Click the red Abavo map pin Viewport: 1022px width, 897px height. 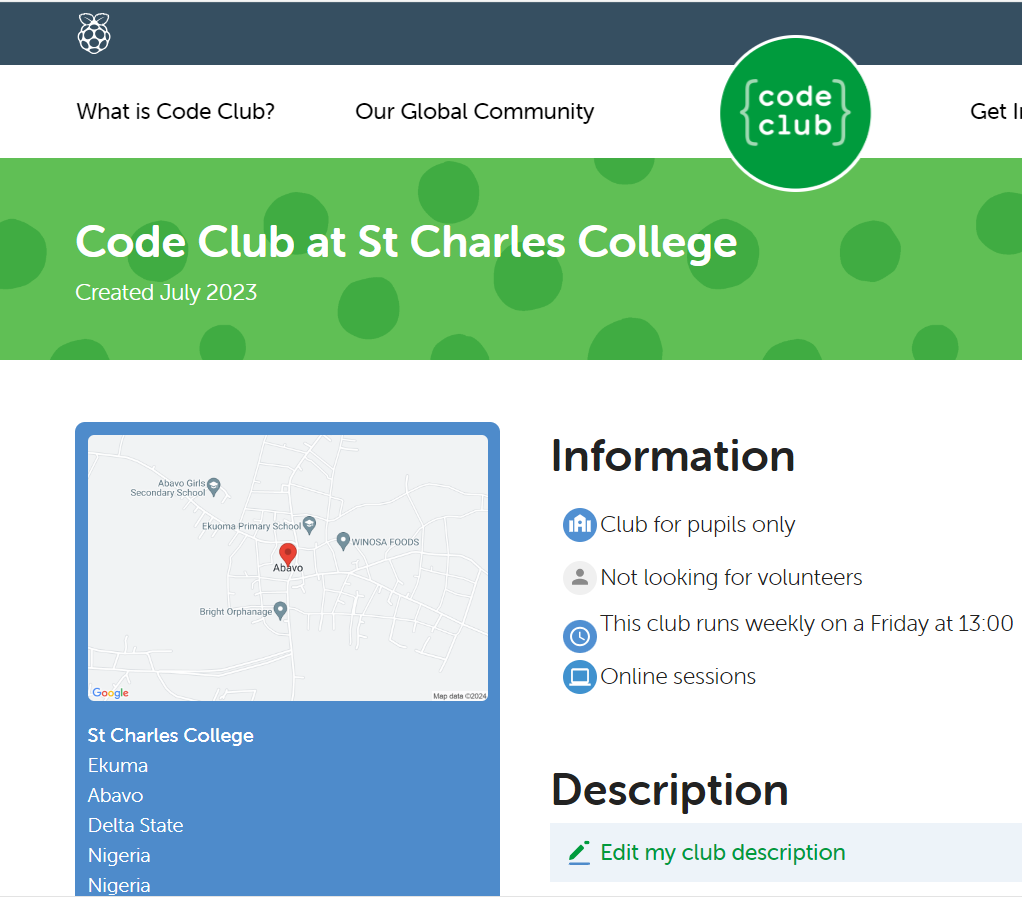point(287,554)
